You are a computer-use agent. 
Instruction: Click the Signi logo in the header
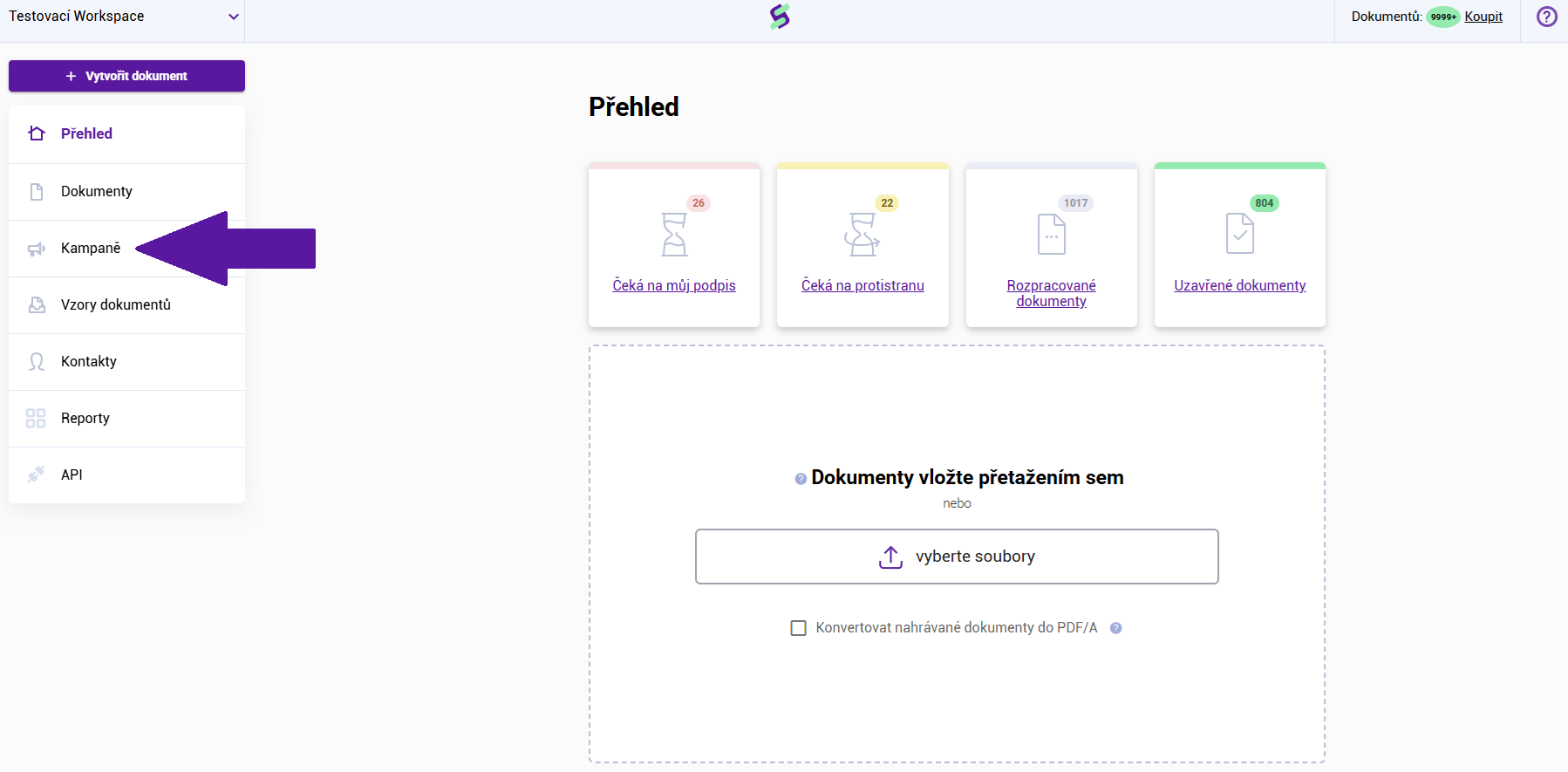coord(780,17)
